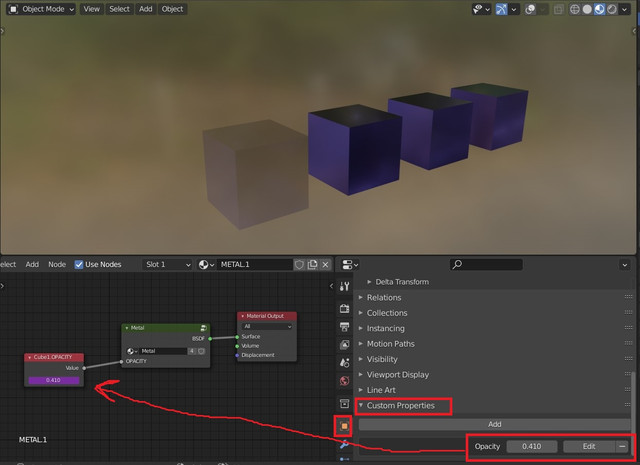Open the Add menu in the viewport

point(145,9)
